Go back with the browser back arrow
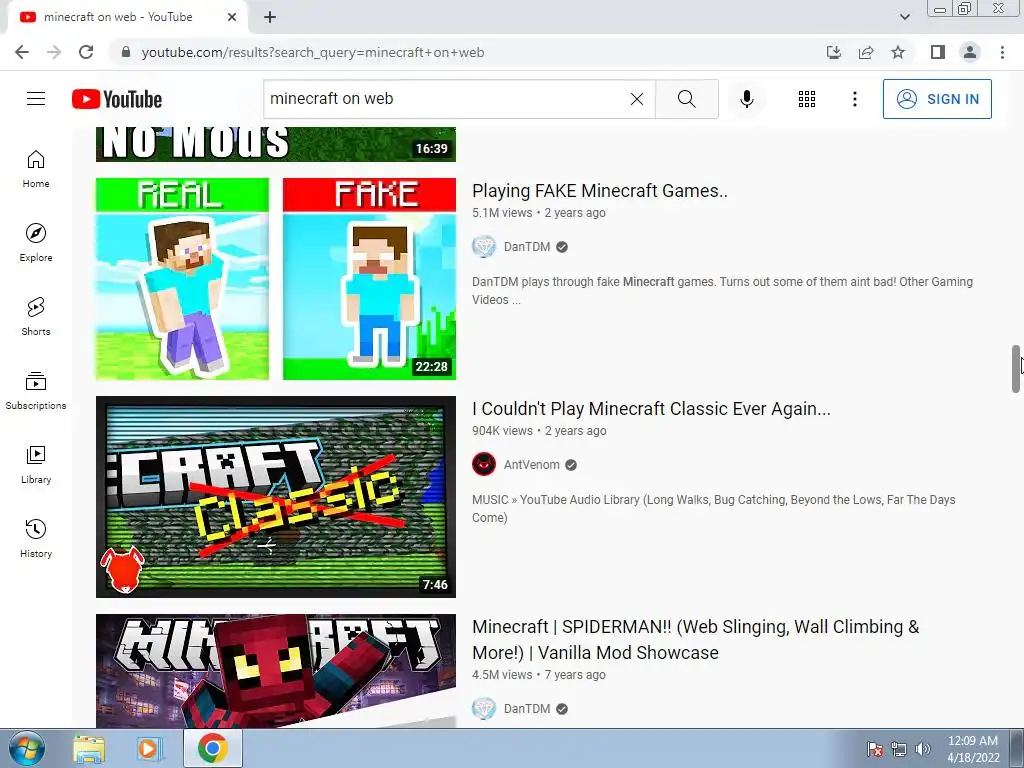 click(22, 52)
